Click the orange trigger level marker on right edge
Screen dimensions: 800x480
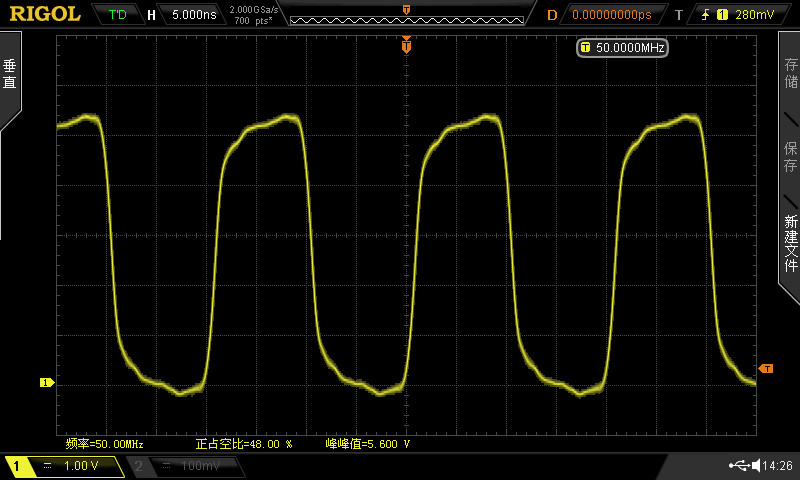click(x=766, y=368)
